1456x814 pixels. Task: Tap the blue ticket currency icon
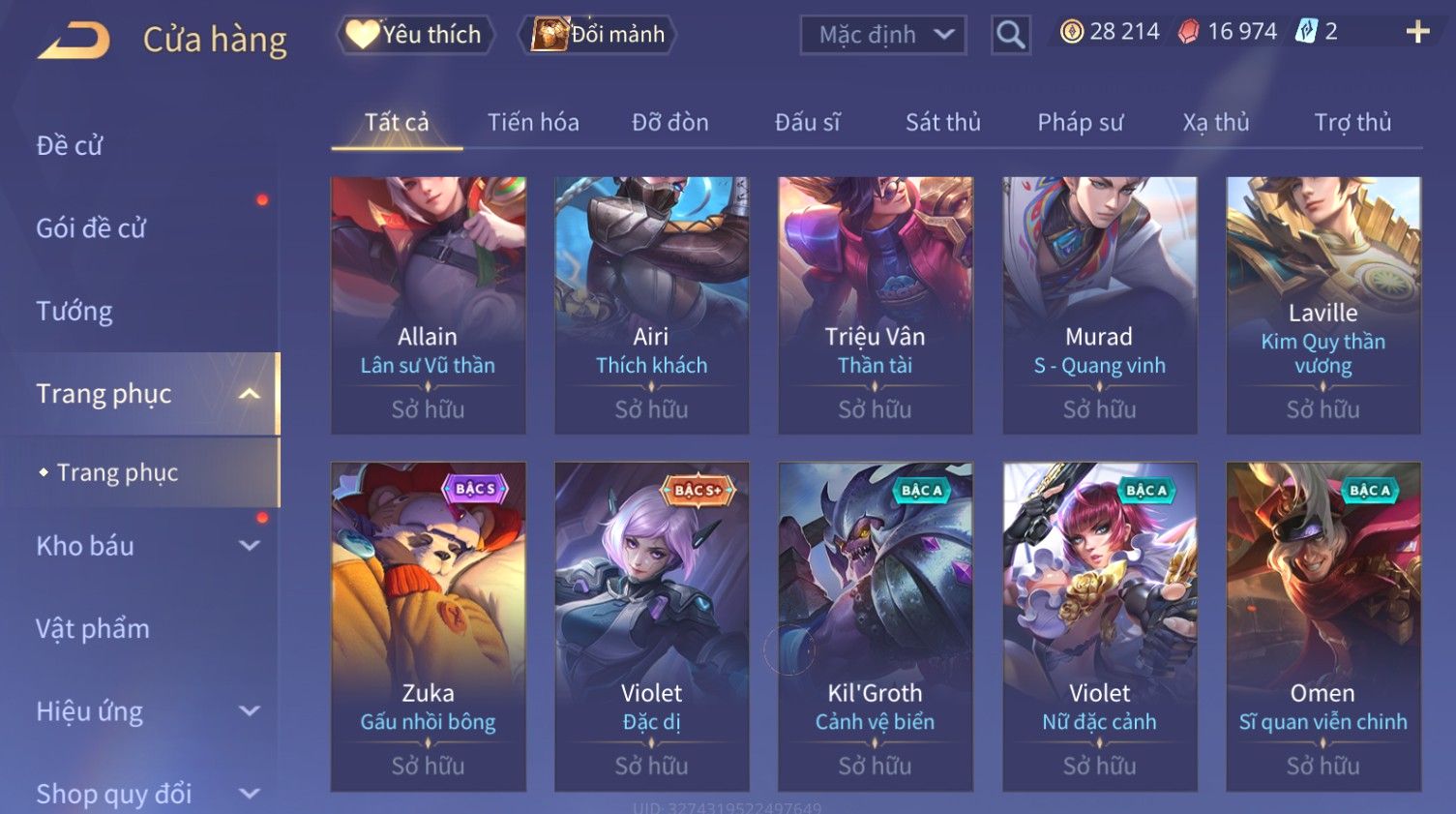tap(1306, 32)
